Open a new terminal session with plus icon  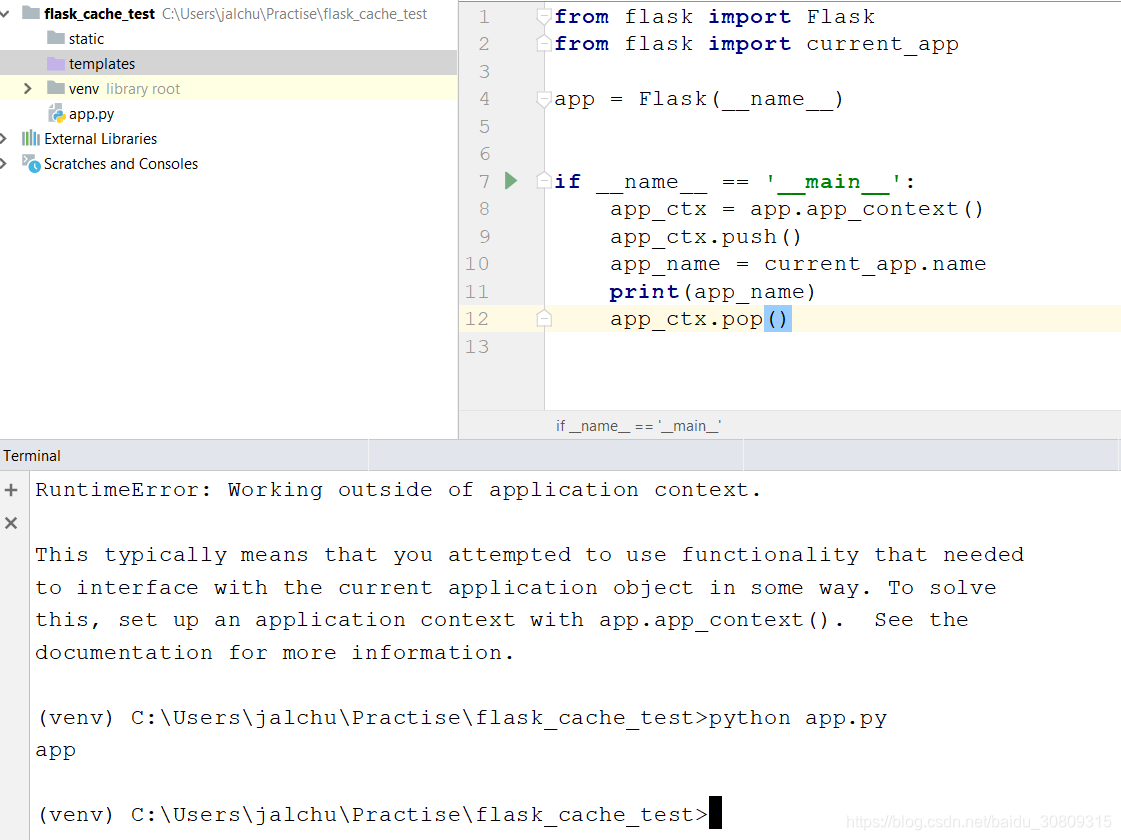(10, 490)
